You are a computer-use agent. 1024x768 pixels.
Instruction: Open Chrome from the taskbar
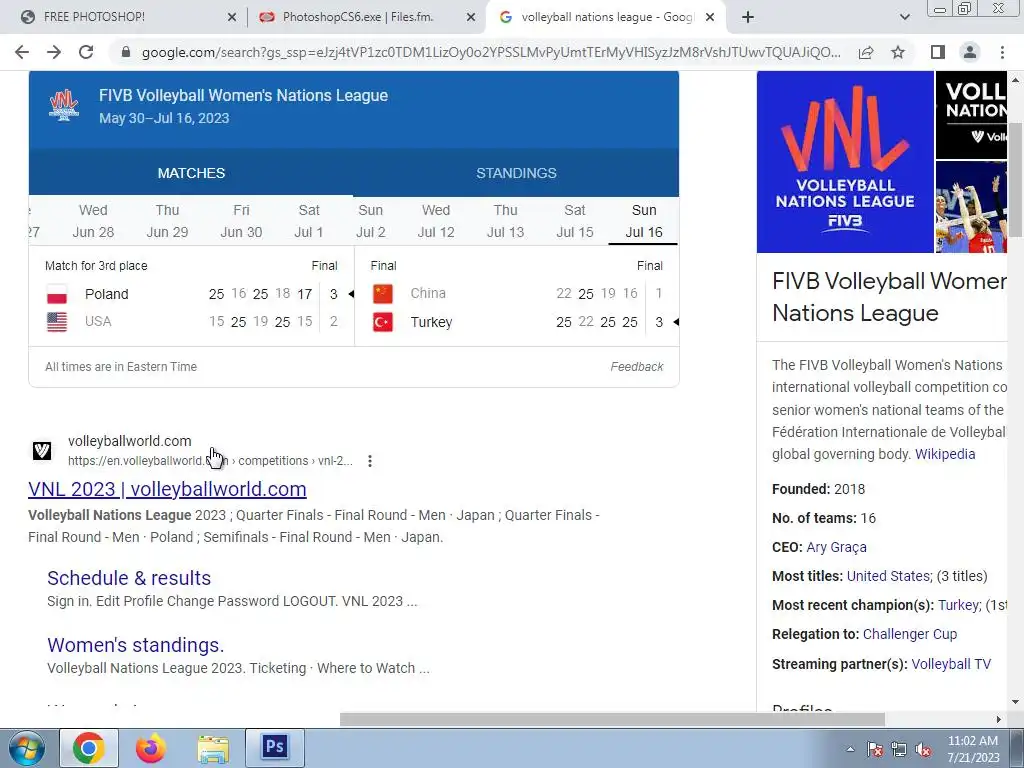89,748
